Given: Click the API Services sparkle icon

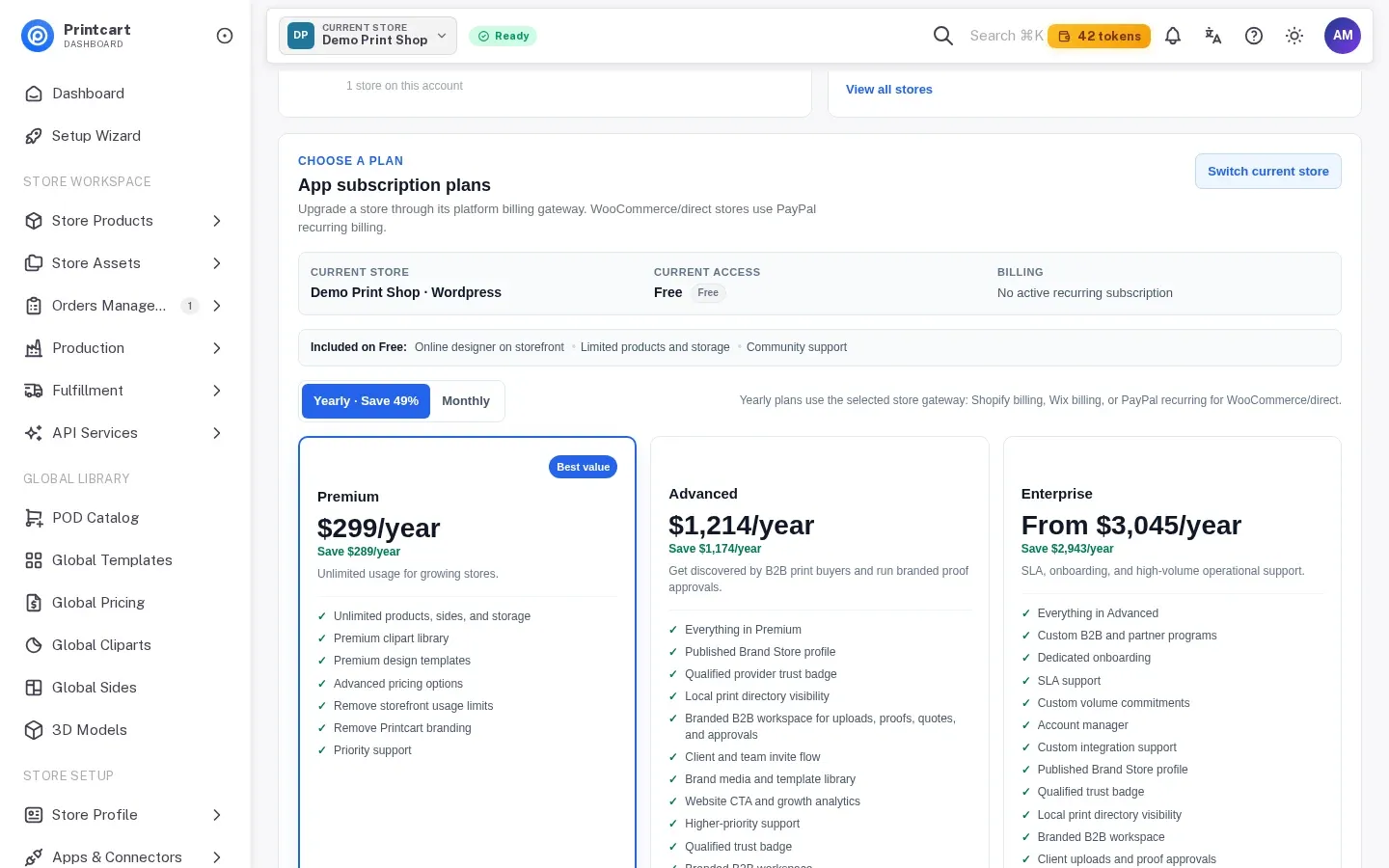Looking at the screenshot, I should (x=34, y=433).
